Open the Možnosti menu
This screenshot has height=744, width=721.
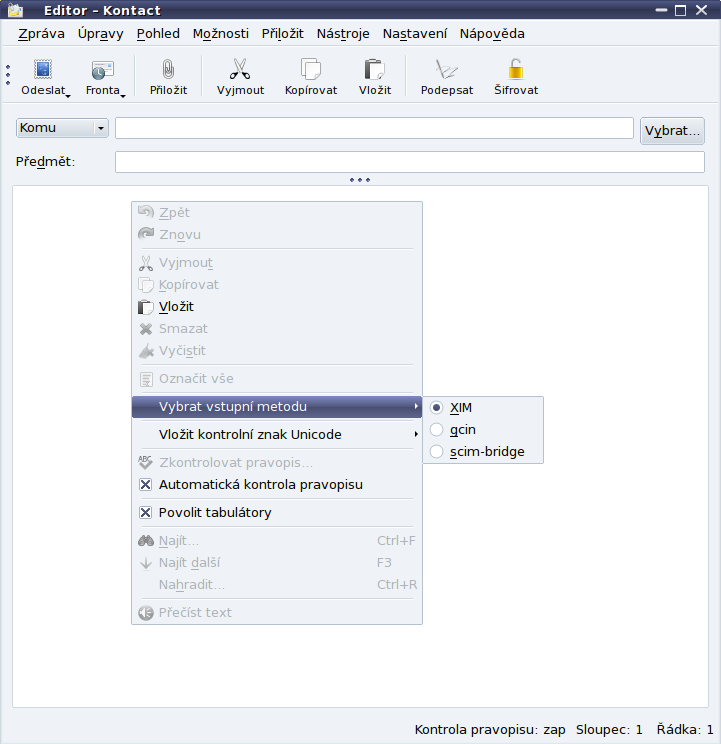click(221, 34)
